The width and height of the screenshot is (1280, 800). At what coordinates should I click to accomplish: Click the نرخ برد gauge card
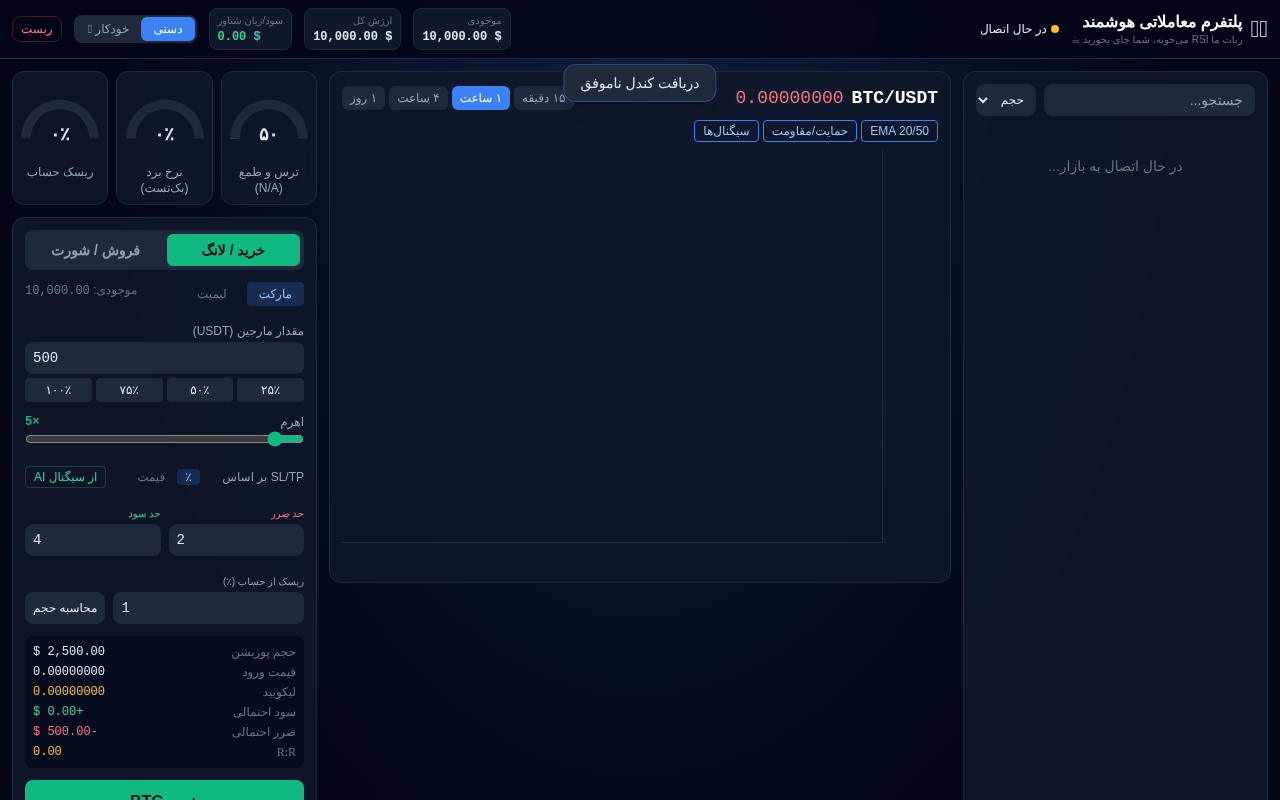(164, 138)
